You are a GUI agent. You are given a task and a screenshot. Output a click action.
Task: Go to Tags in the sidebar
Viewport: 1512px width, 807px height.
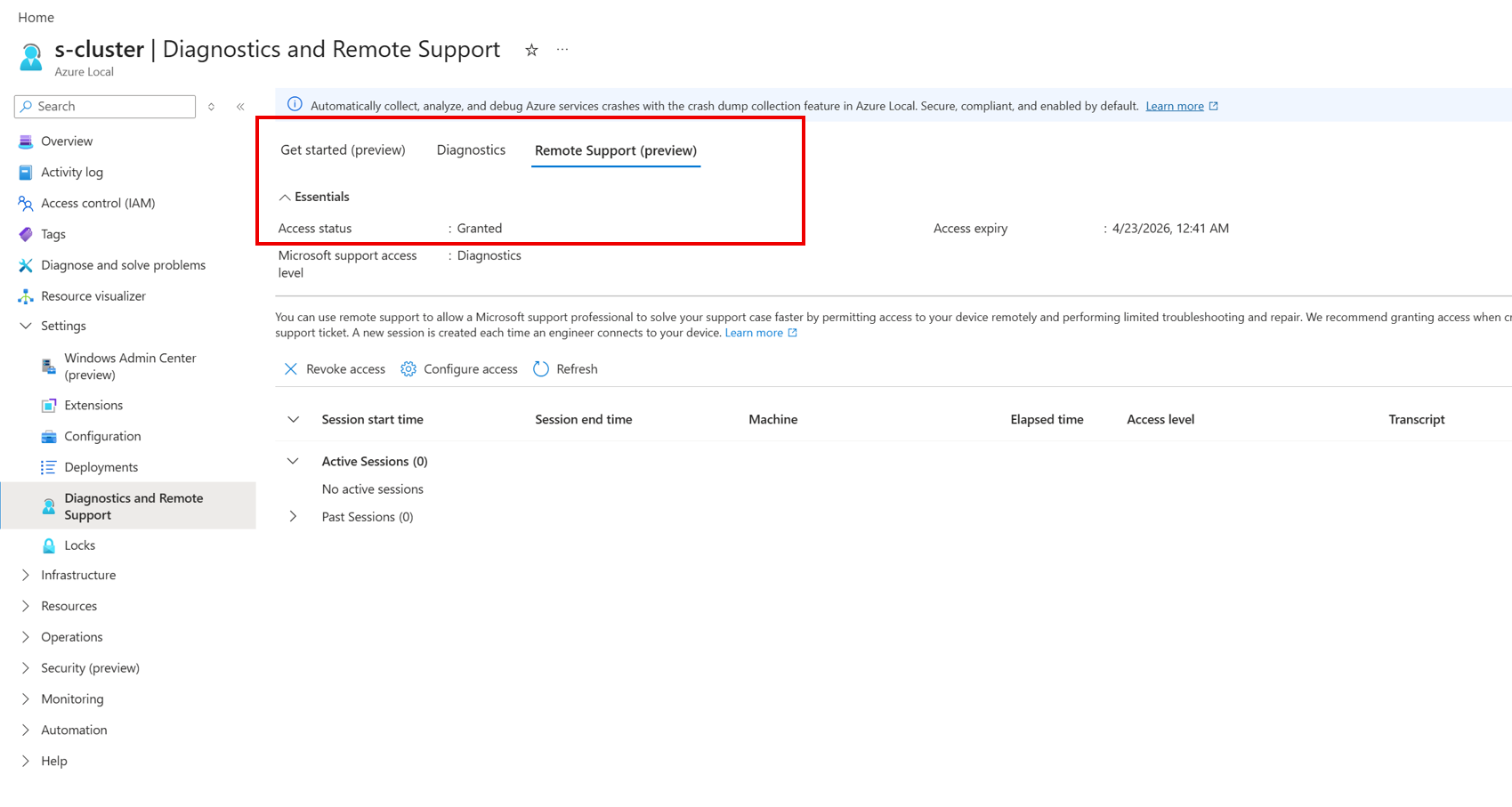click(53, 235)
